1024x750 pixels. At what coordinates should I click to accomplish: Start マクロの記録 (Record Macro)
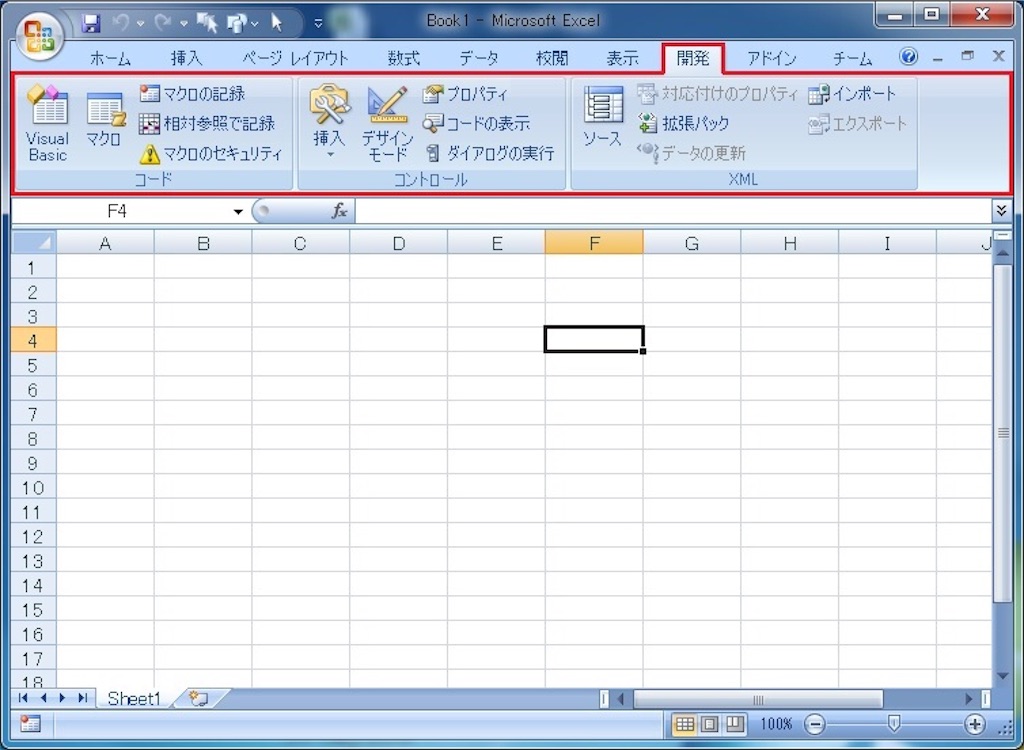[193, 94]
